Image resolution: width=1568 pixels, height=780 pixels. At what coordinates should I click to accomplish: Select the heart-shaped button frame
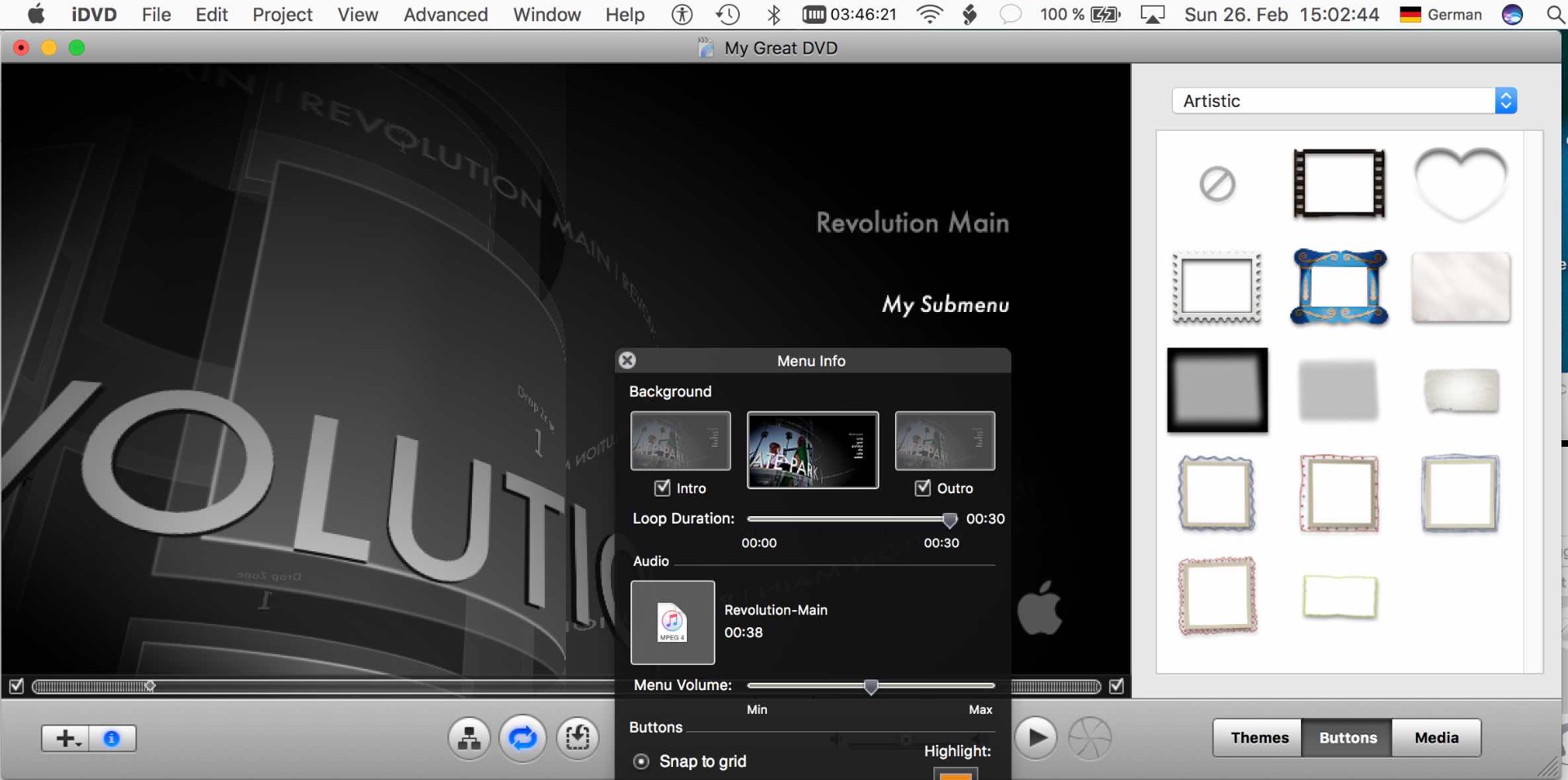(1460, 184)
